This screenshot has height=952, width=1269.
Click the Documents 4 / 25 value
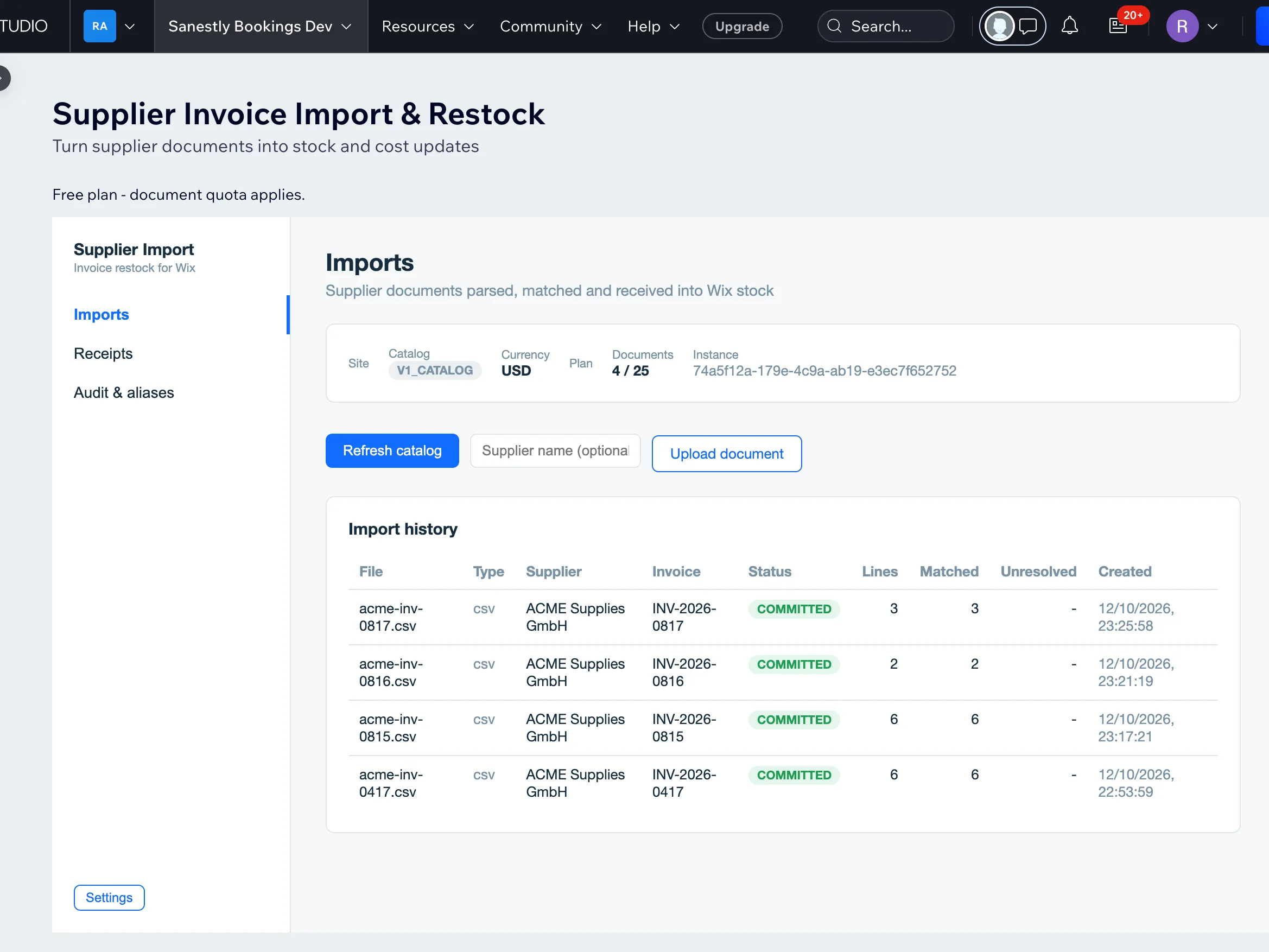(630, 371)
